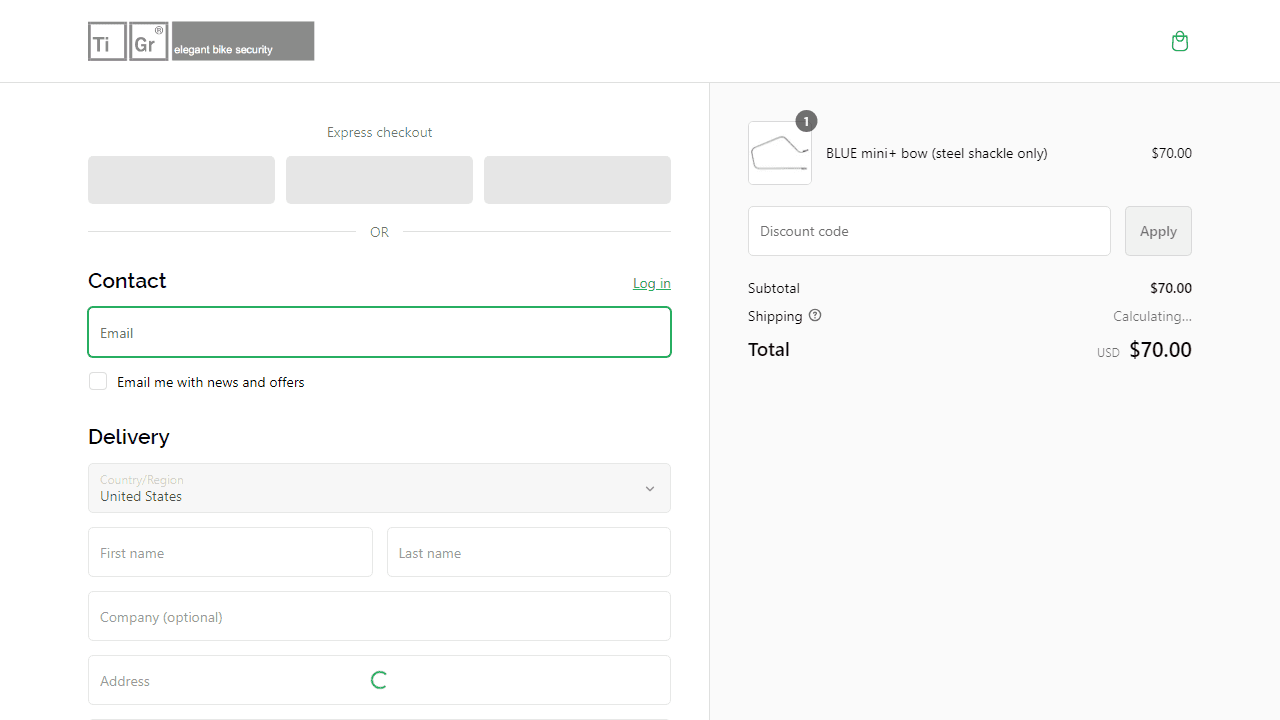Click the Calculating... shipping value
The image size is (1280, 720).
tap(1152, 316)
